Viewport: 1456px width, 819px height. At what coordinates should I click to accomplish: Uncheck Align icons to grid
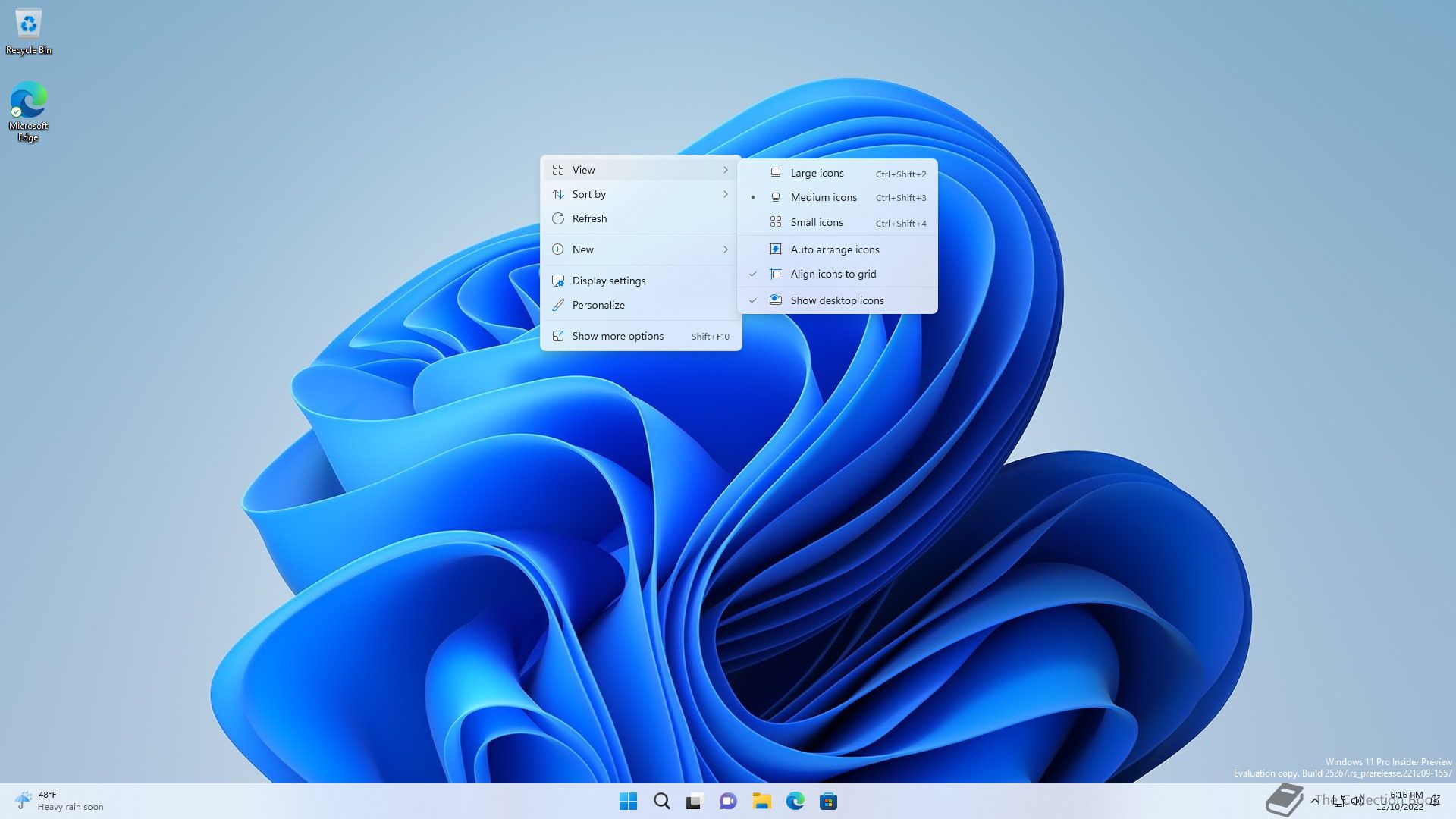[833, 274]
